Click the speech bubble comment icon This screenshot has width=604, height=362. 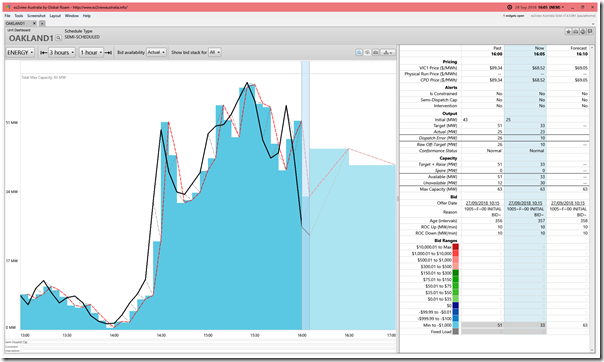[x=589, y=32]
